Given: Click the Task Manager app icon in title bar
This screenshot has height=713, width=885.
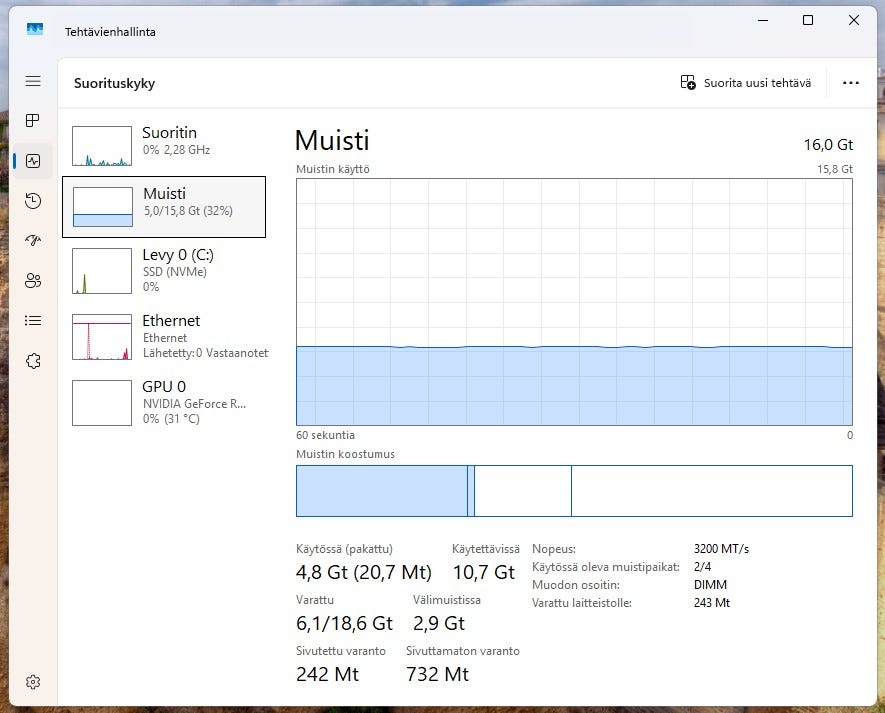Looking at the screenshot, I should (x=35, y=31).
